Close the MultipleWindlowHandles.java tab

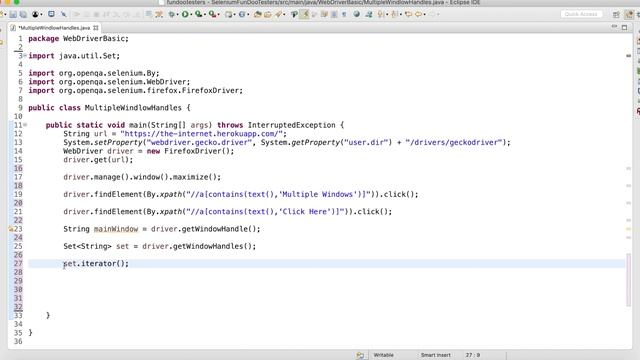[x=96, y=28]
